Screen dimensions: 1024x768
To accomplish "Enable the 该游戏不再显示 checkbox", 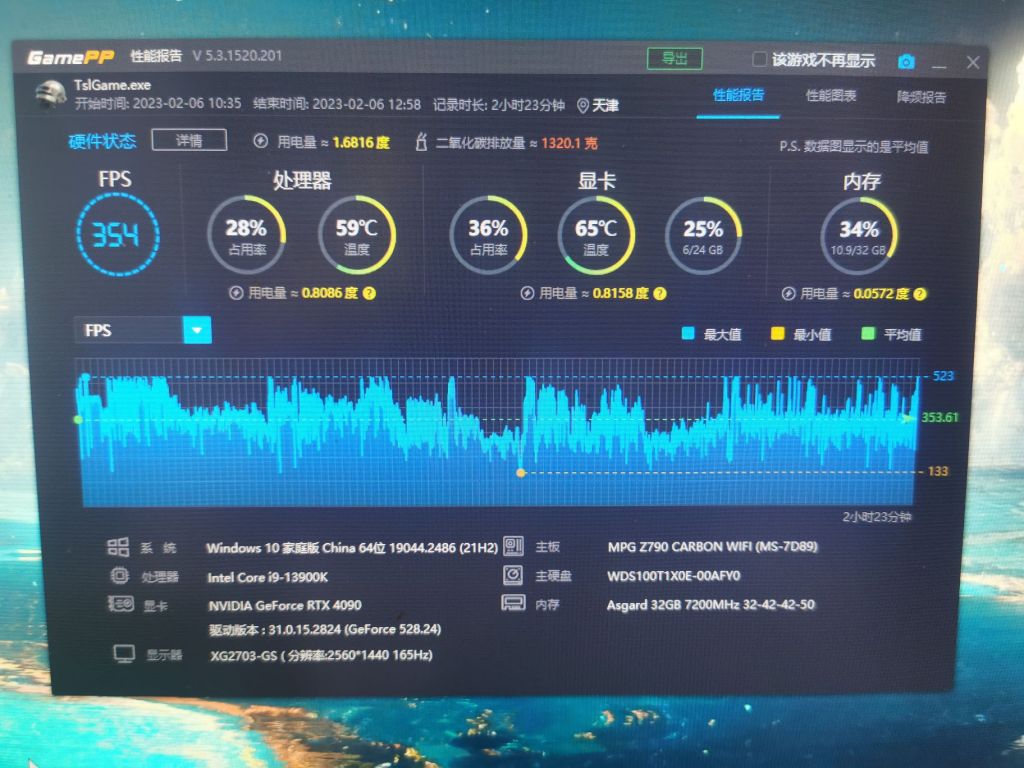I will point(758,59).
